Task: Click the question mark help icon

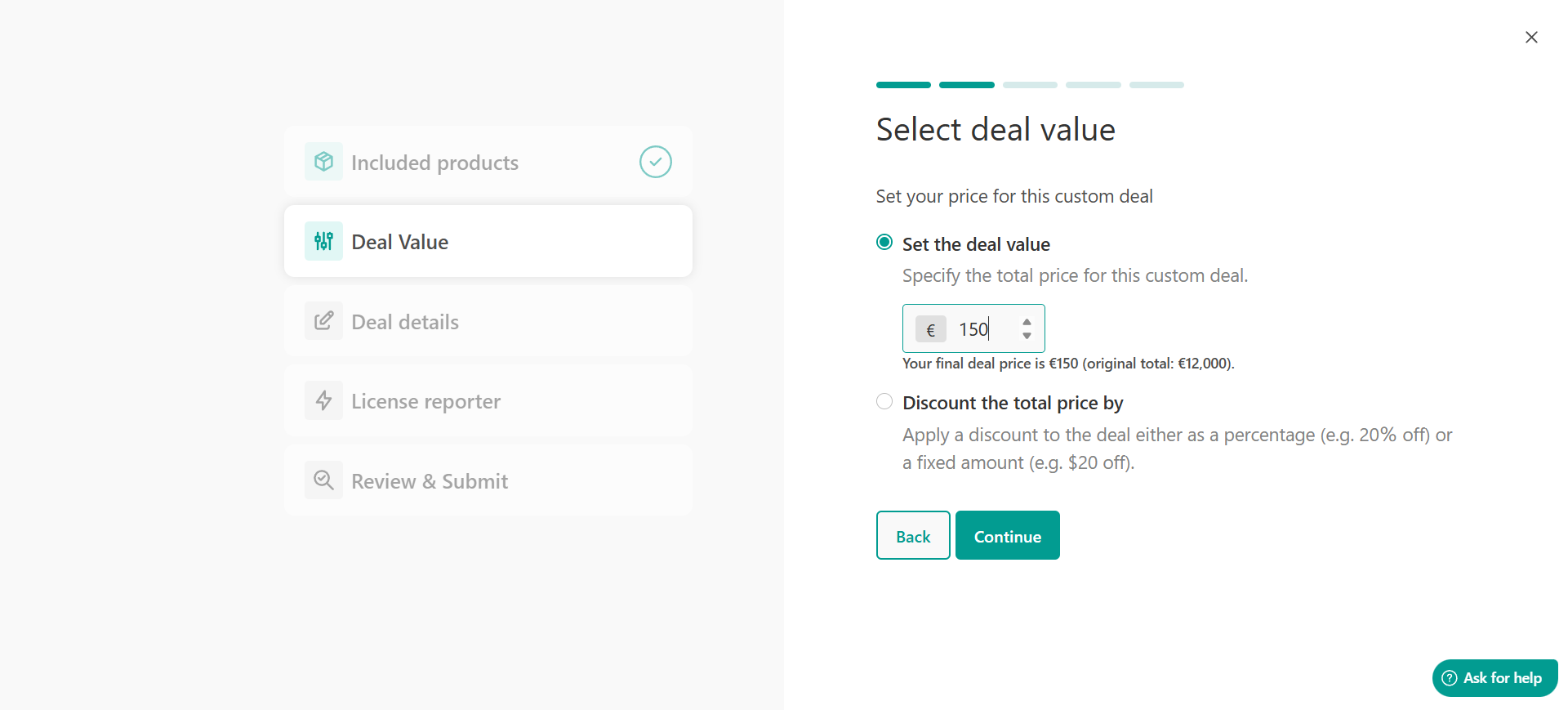Action: tap(1450, 678)
